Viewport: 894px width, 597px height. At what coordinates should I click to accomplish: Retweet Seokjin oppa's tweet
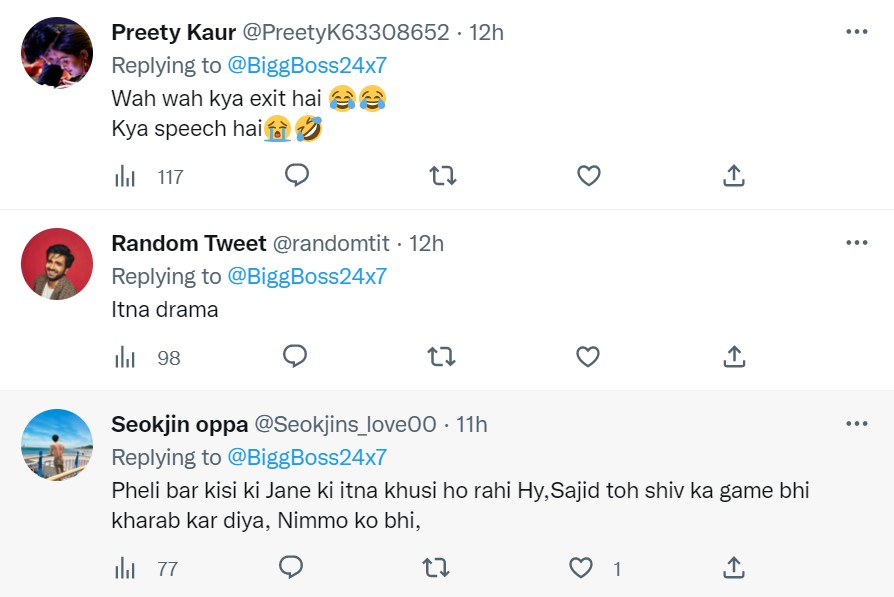436,568
